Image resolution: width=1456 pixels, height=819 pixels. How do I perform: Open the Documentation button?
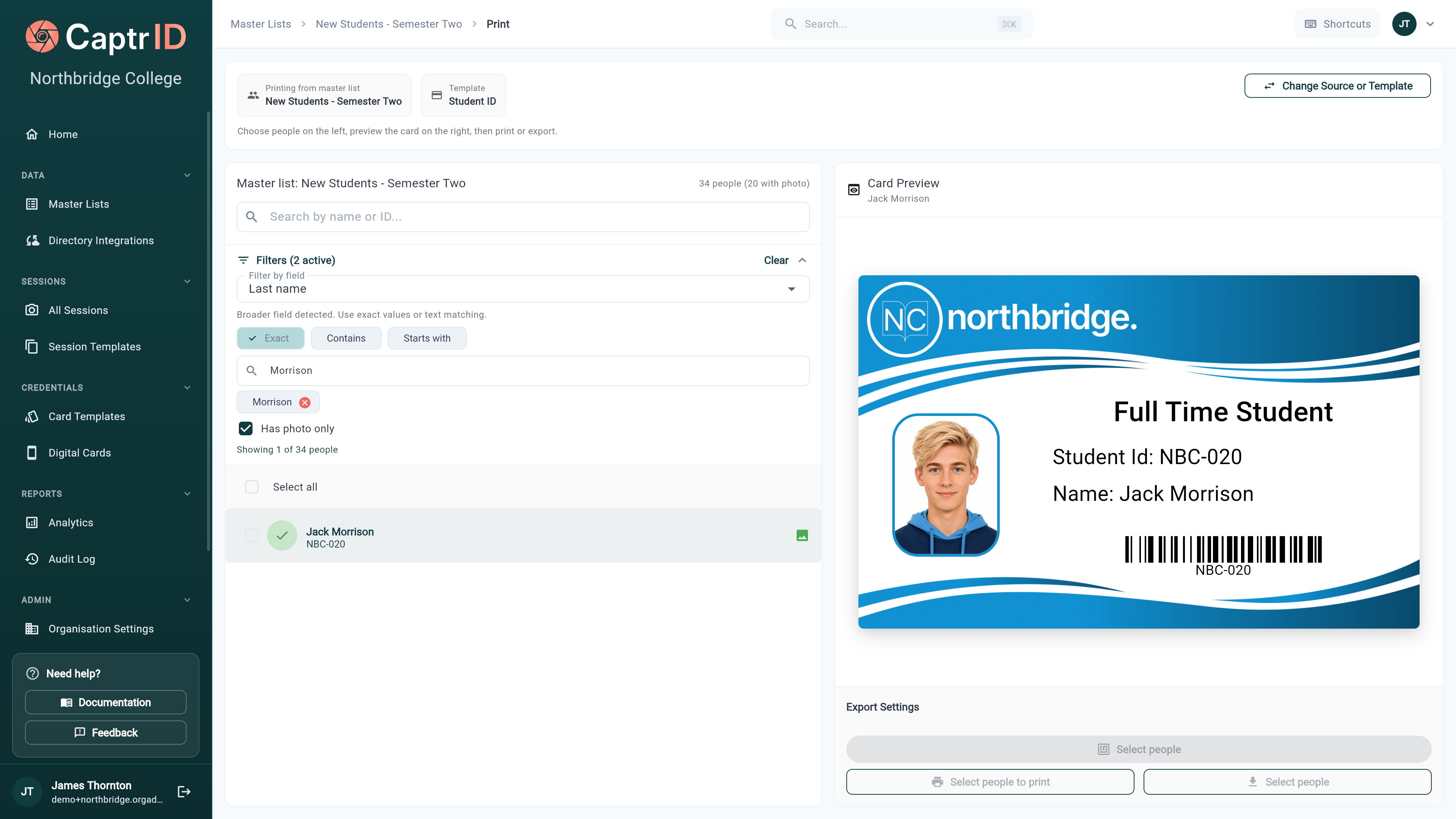pos(106,702)
